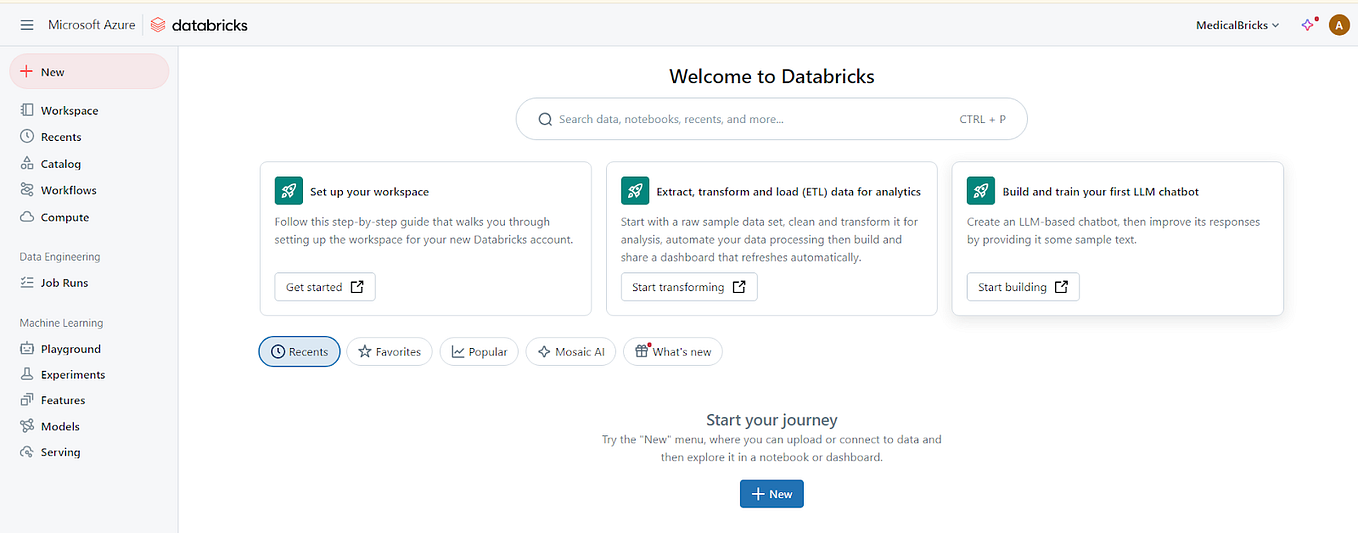Open the Databricks Assistant sparkle icon
Image resolution: width=1358 pixels, height=533 pixels.
click(1307, 25)
